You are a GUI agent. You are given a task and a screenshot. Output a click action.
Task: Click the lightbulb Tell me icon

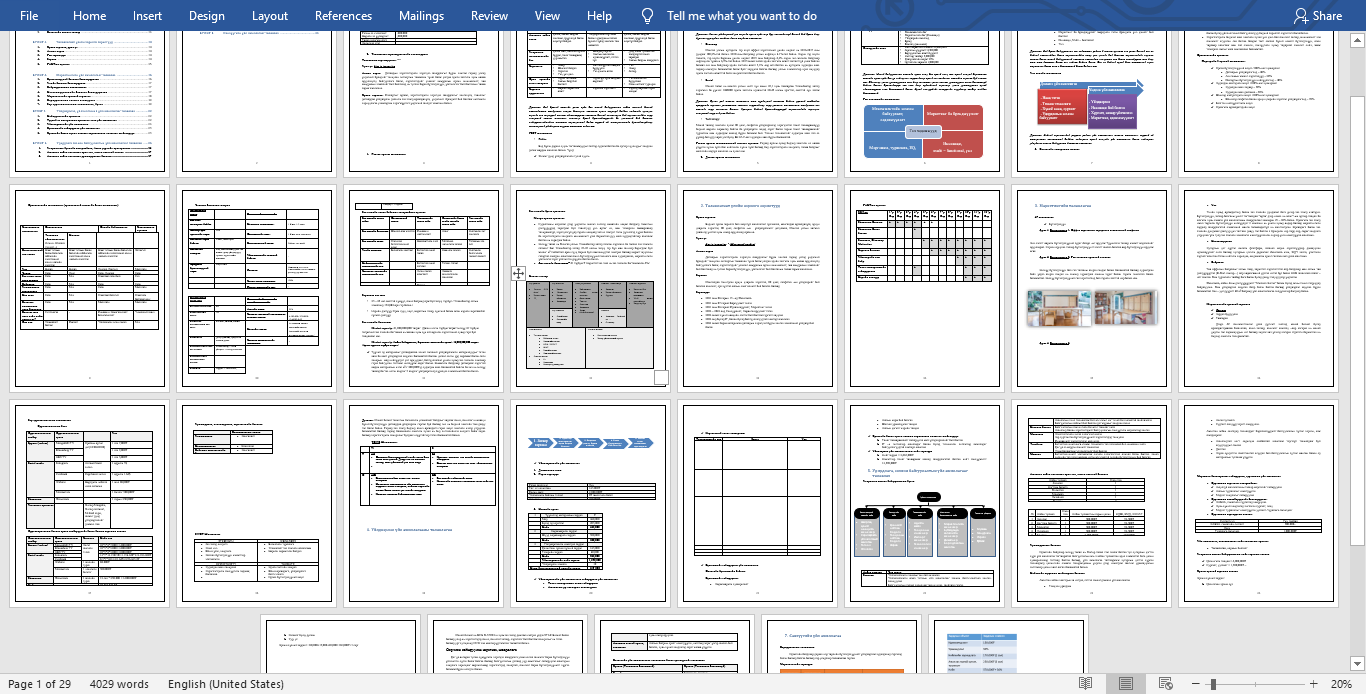pos(648,15)
